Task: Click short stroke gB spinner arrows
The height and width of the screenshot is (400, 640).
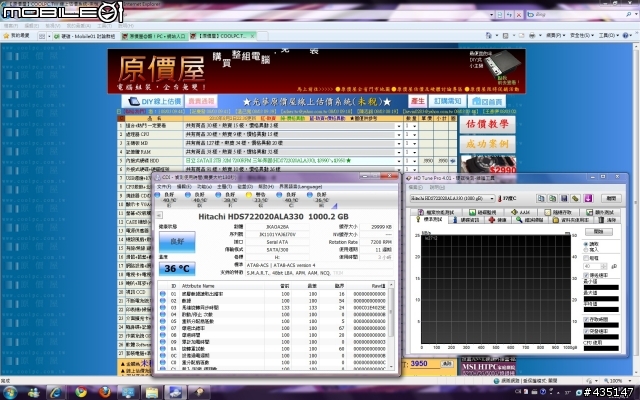Action: (604, 266)
